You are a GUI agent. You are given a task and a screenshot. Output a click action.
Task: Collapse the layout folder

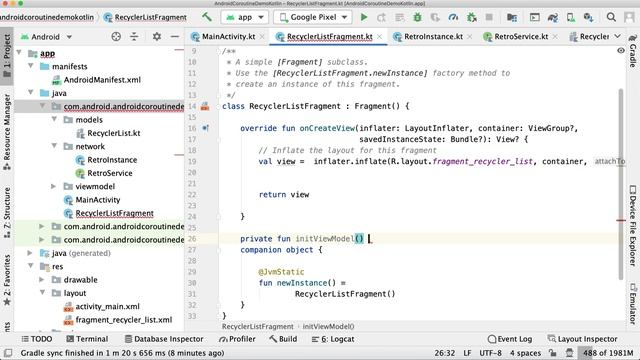pyautogui.click(x=42, y=293)
